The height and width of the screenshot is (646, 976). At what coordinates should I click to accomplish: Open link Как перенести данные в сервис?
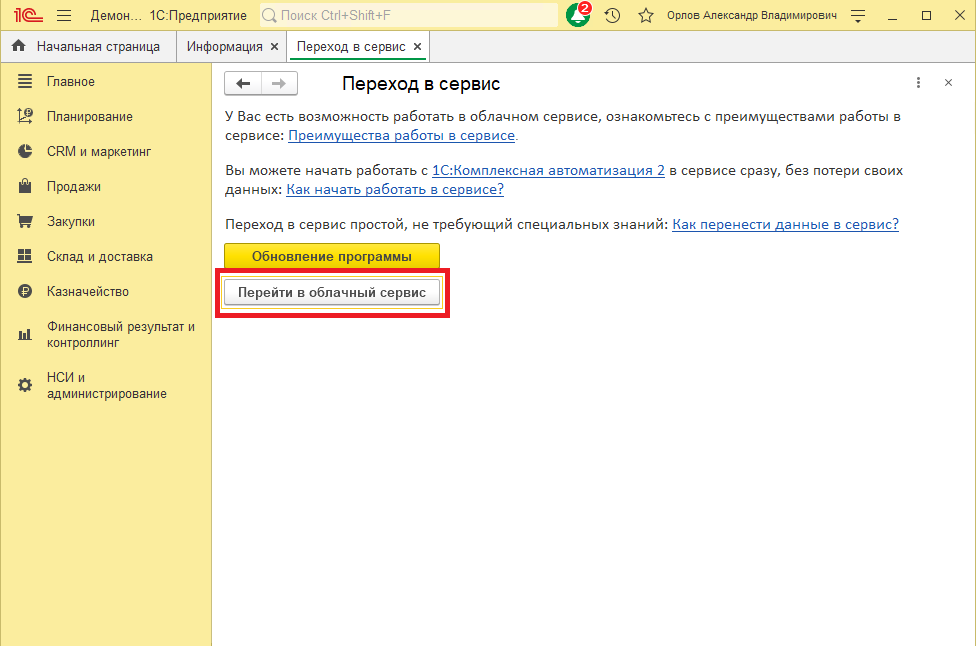click(x=786, y=224)
